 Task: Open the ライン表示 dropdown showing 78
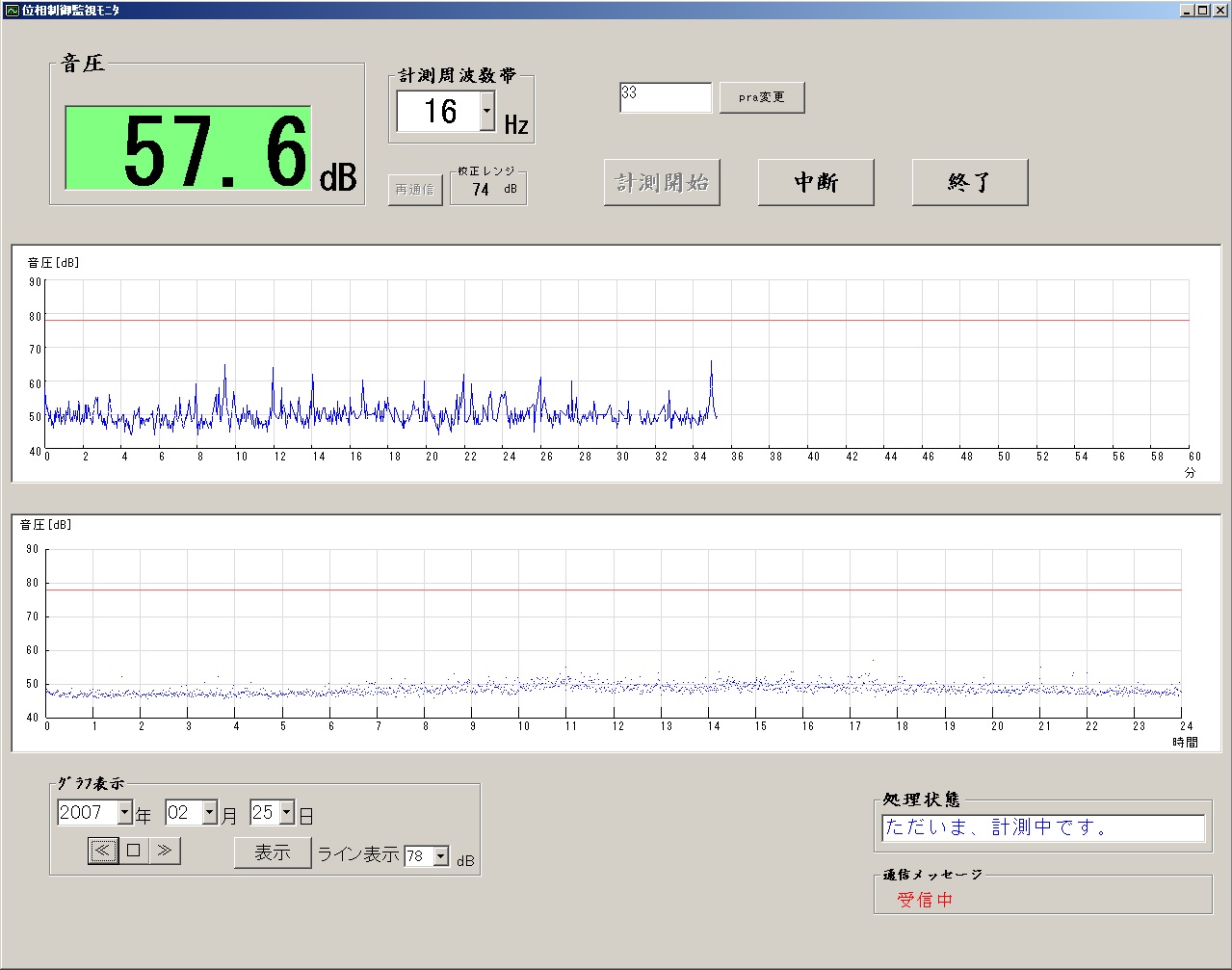441,856
